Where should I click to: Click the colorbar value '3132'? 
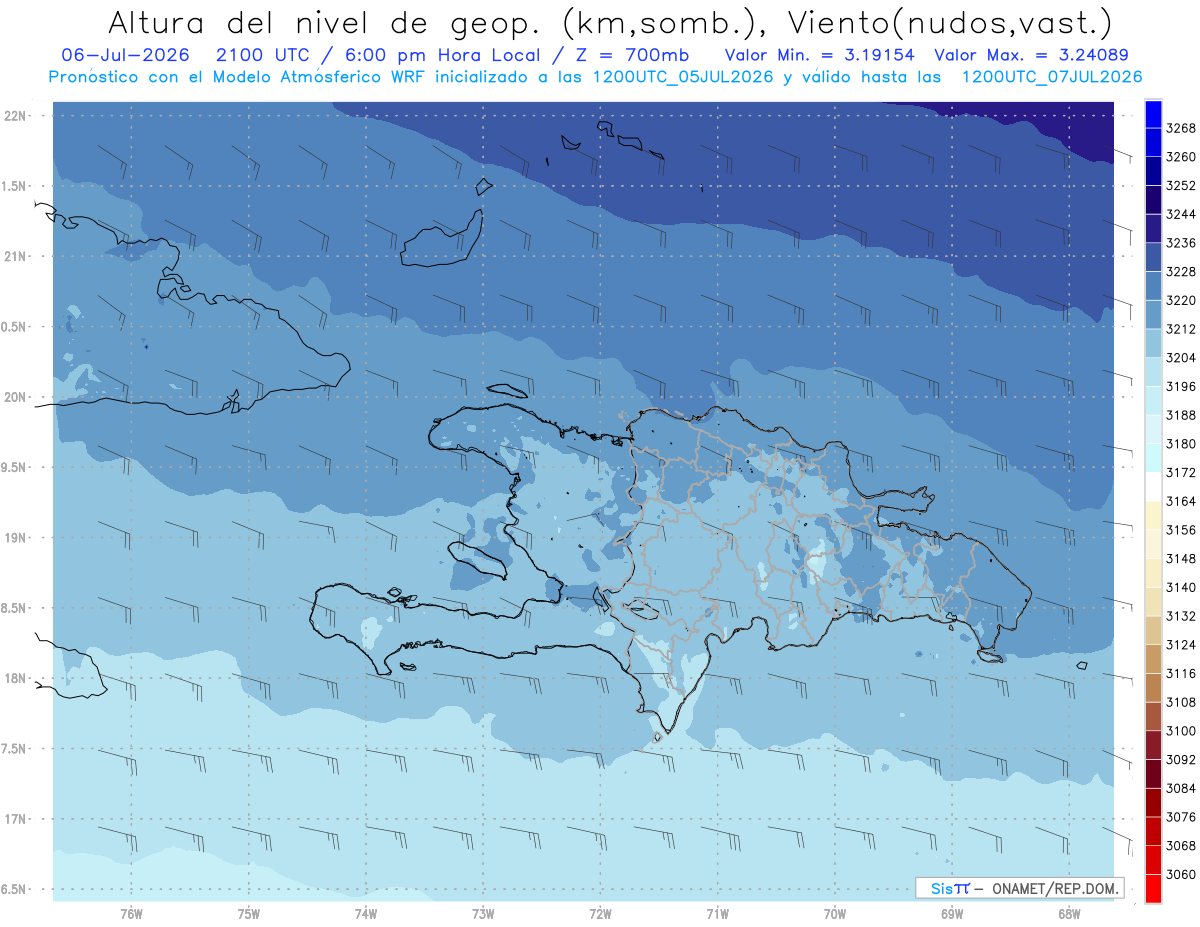[1181, 616]
